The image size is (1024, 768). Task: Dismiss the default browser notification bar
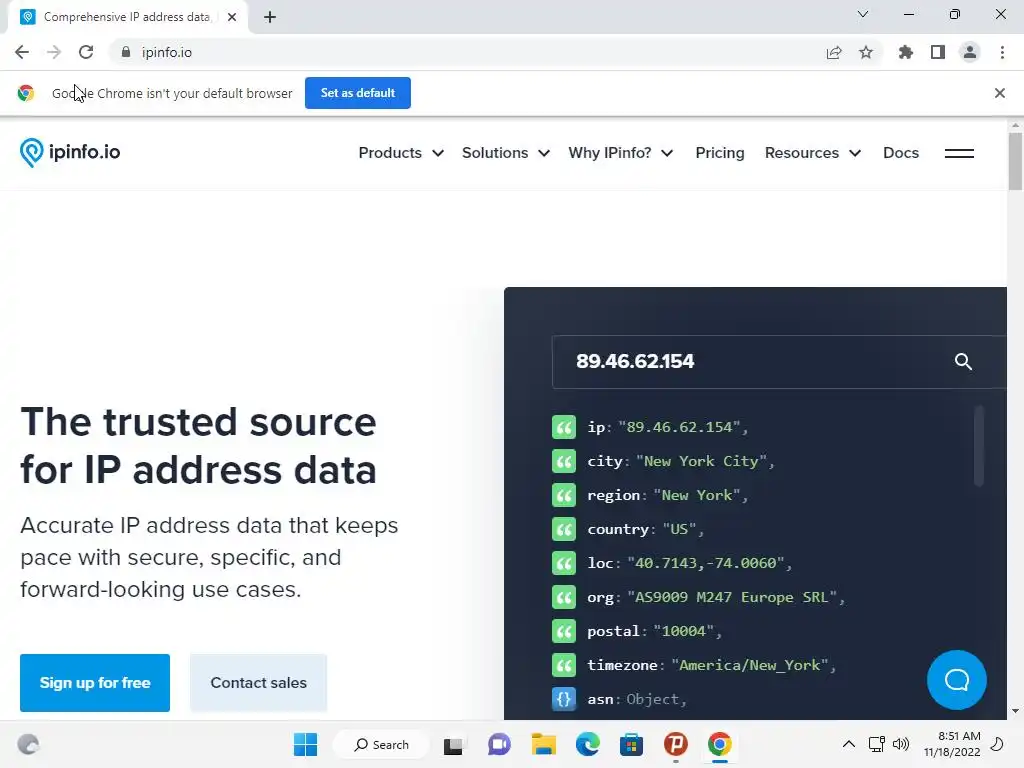click(1000, 93)
